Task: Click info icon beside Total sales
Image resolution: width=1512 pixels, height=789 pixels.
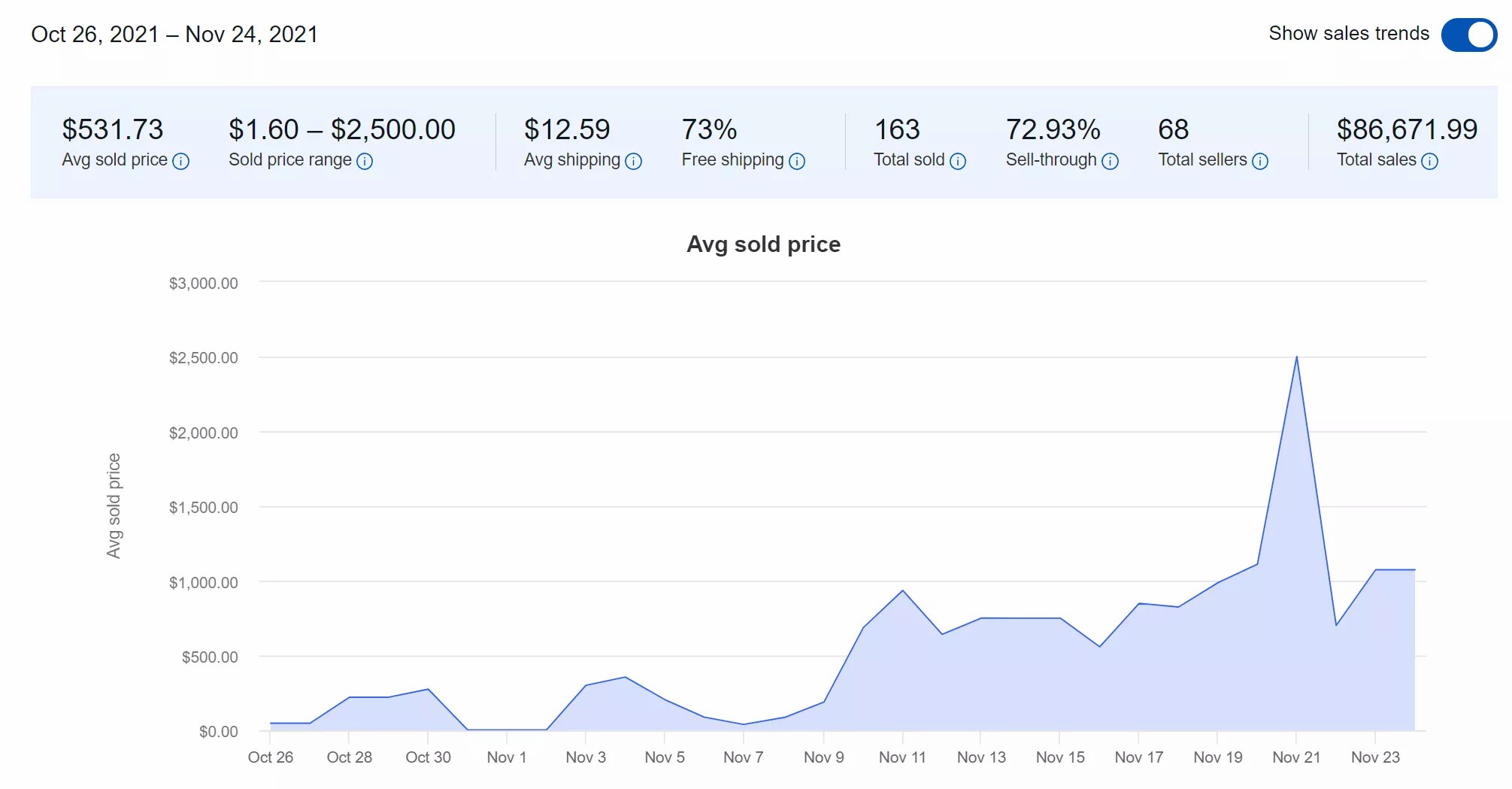Action: click(x=1429, y=161)
